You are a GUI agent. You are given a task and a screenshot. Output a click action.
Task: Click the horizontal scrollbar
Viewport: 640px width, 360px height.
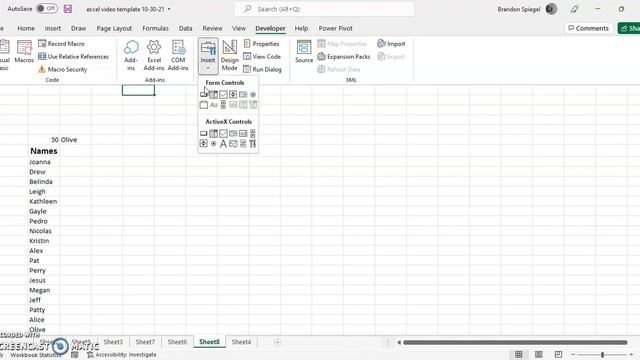pos(515,342)
